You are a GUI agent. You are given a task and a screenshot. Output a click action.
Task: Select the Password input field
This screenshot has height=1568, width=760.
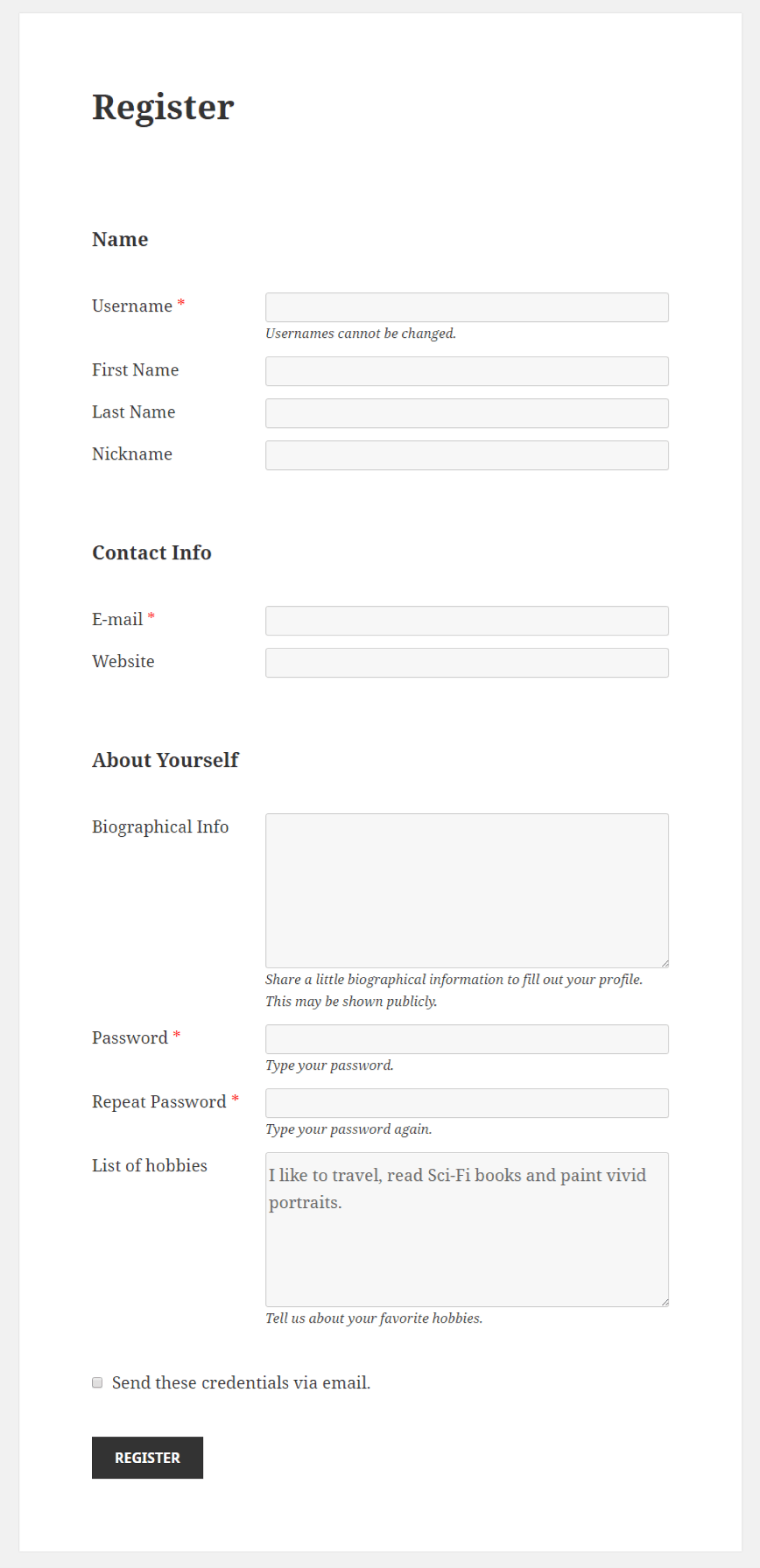click(467, 1039)
